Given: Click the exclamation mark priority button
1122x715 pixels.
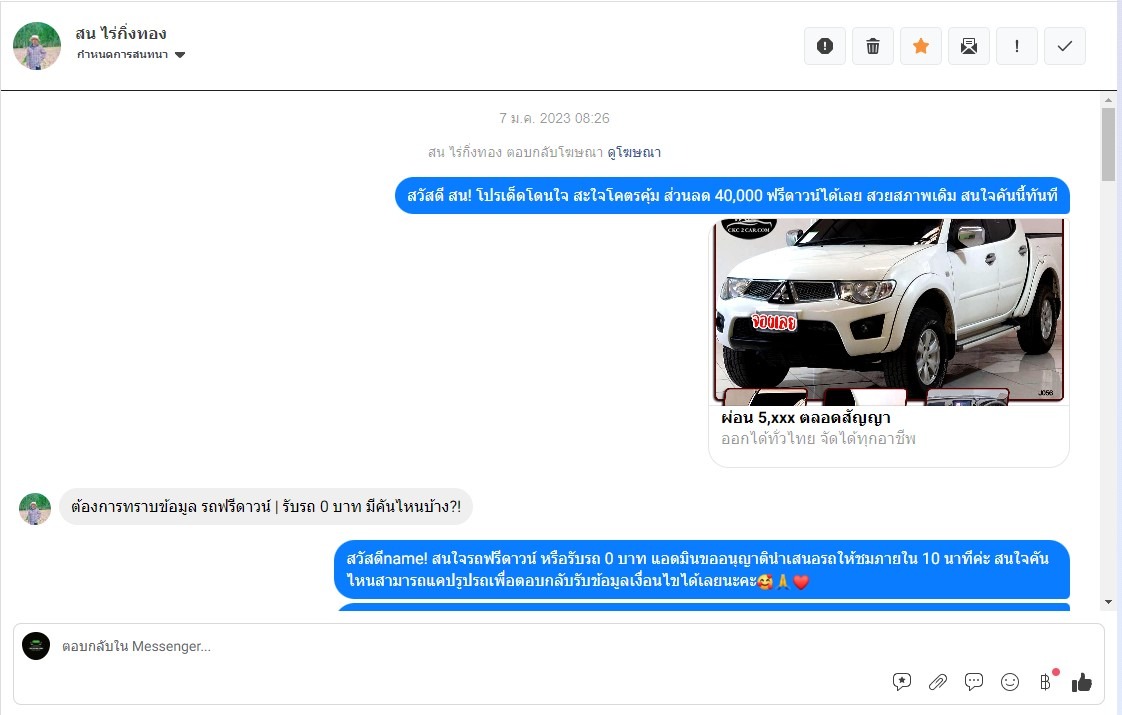Looking at the screenshot, I should coord(1017,46).
